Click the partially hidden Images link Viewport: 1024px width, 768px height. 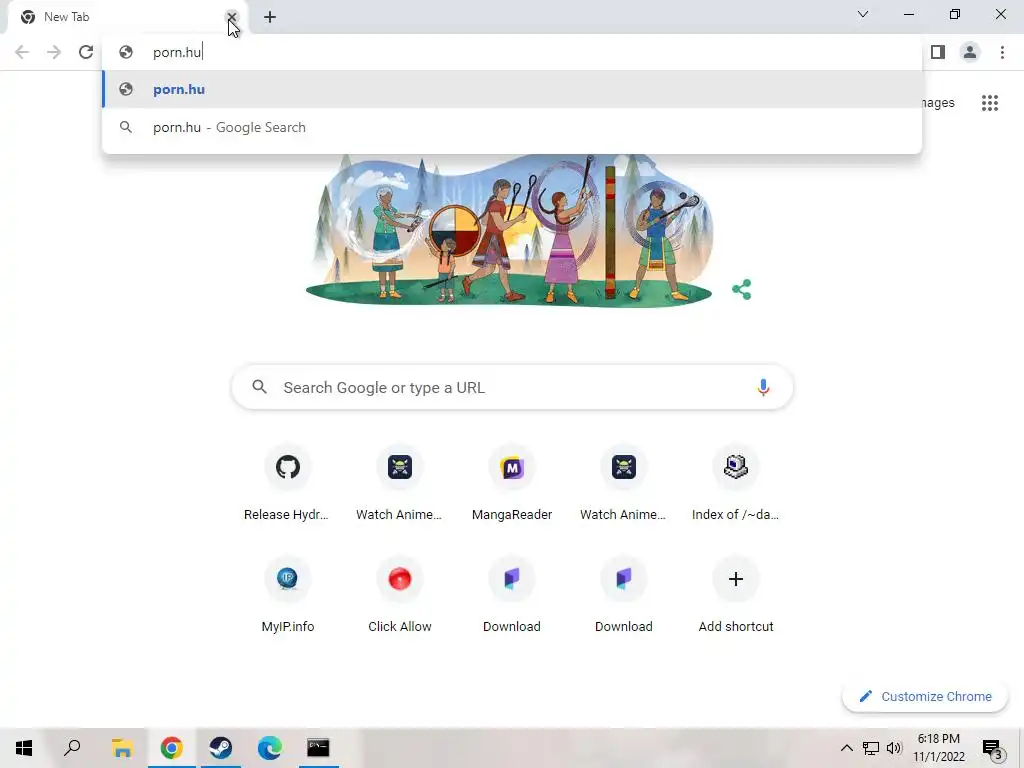click(x=938, y=103)
